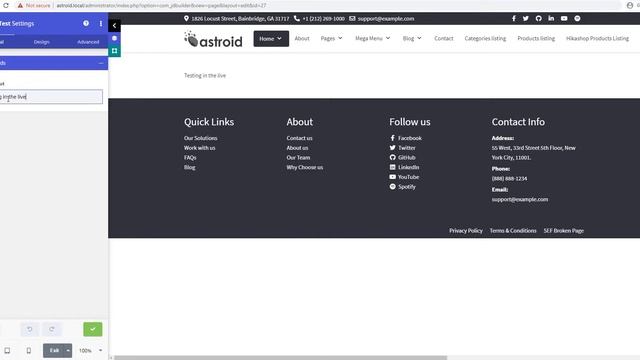Click the undo button in builder footer

click(x=30, y=329)
